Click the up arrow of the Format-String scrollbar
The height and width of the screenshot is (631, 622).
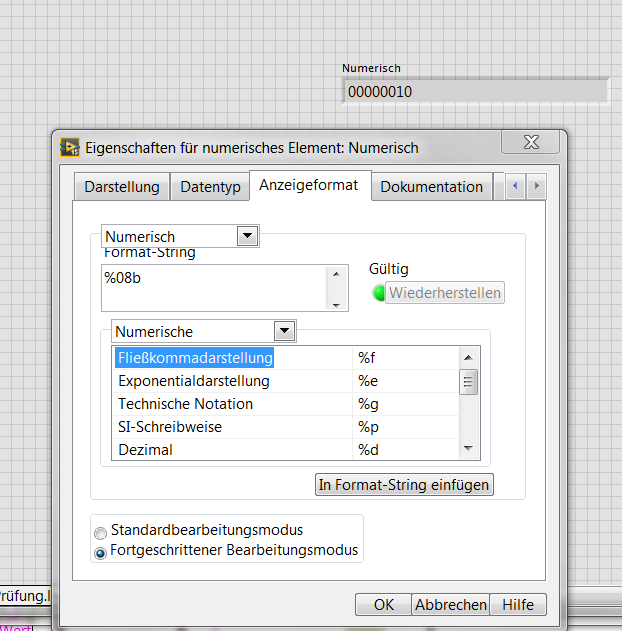click(336, 274)
